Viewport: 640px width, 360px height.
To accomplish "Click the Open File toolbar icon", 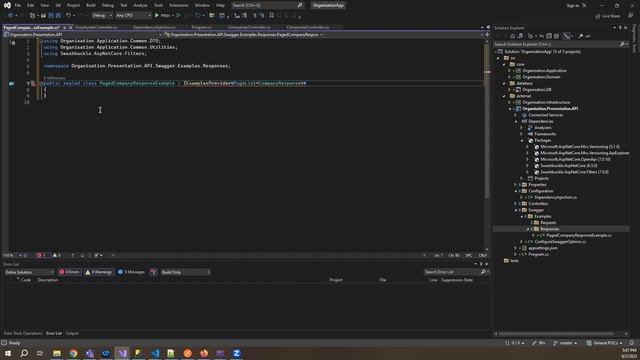I will click(43, 16).
